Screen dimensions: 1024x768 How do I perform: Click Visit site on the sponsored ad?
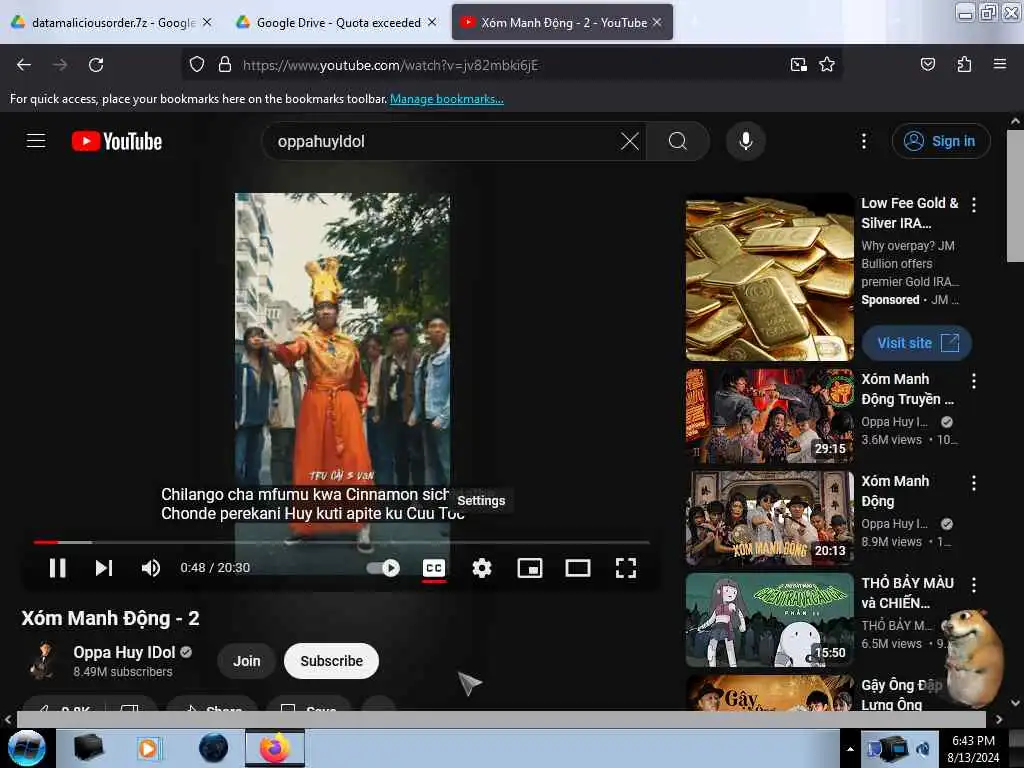pyautogui.click(x=917, y=343)
